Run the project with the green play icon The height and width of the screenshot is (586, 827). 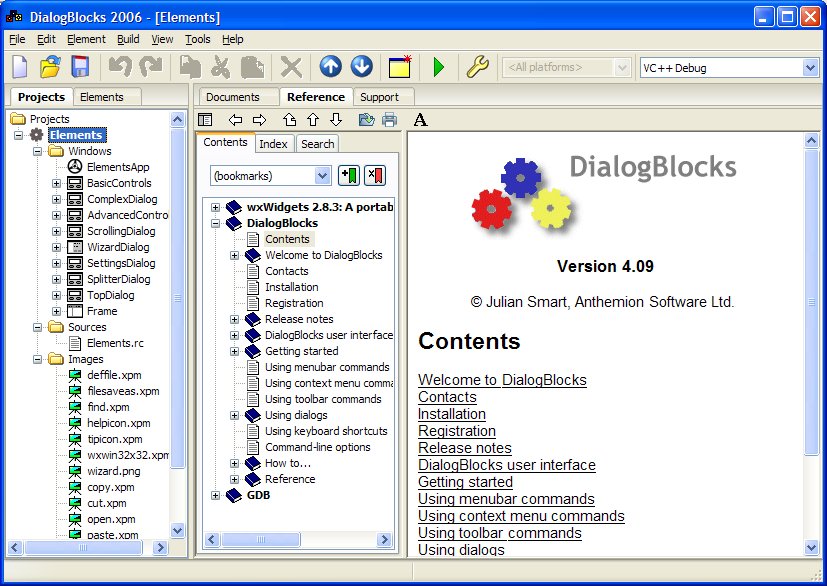point(440,67)
